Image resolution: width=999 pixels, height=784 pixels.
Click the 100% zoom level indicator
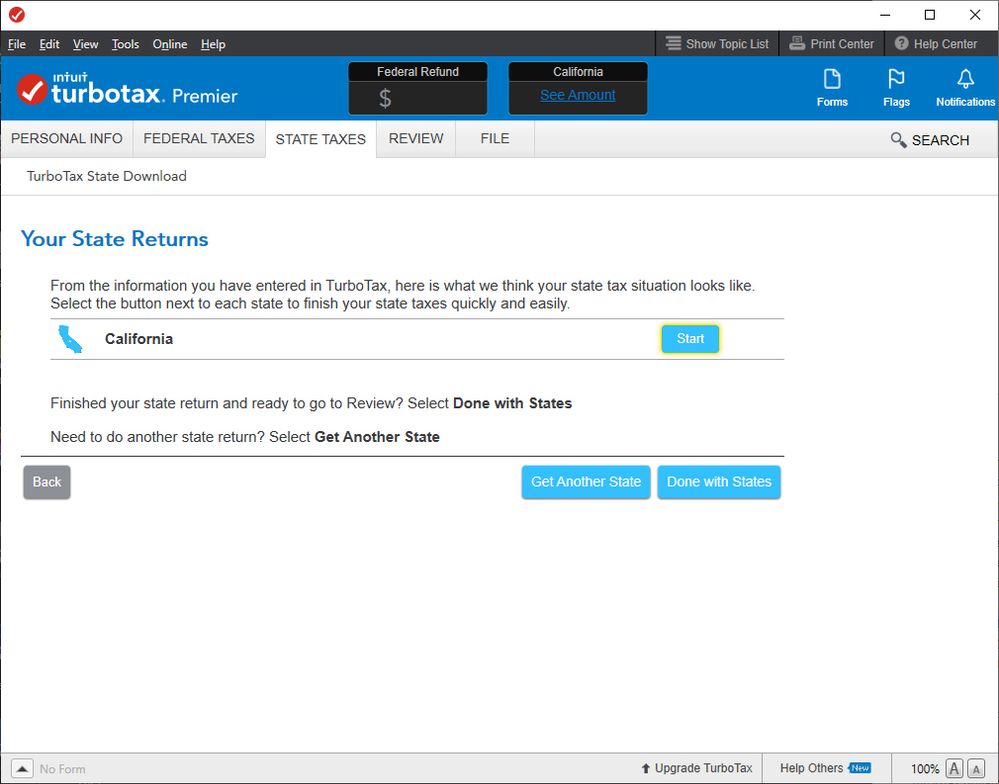924,769
